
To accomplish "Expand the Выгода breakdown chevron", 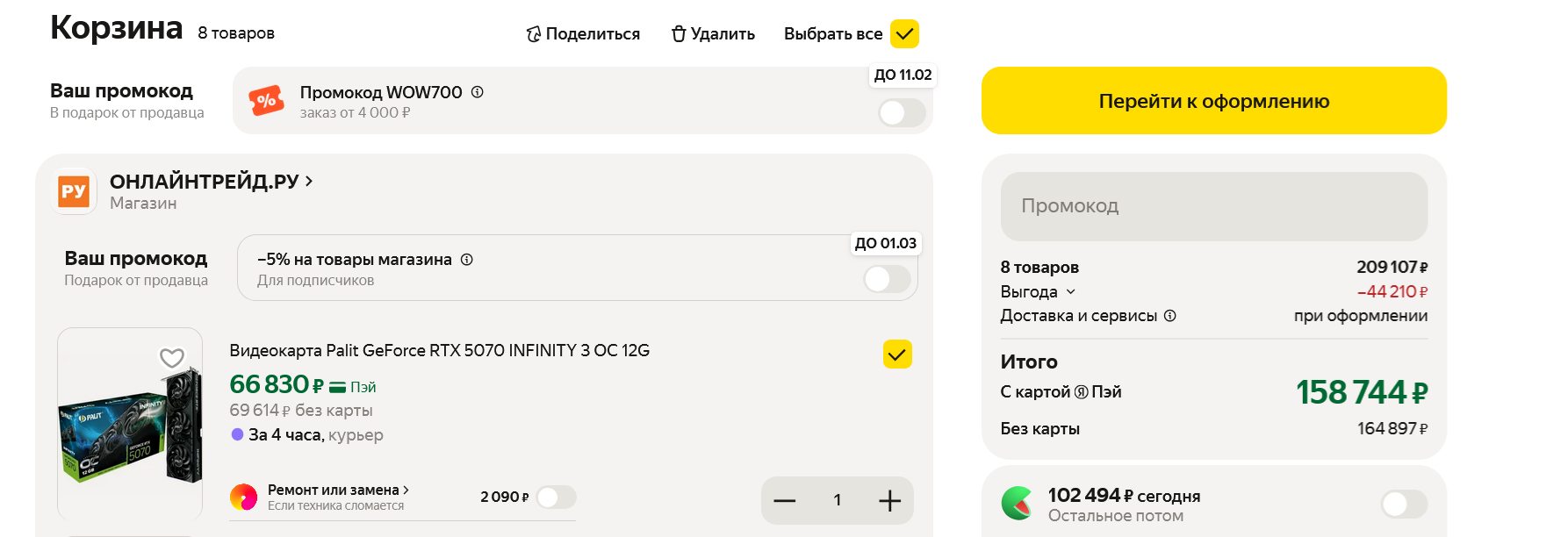I will [1071, 292].
